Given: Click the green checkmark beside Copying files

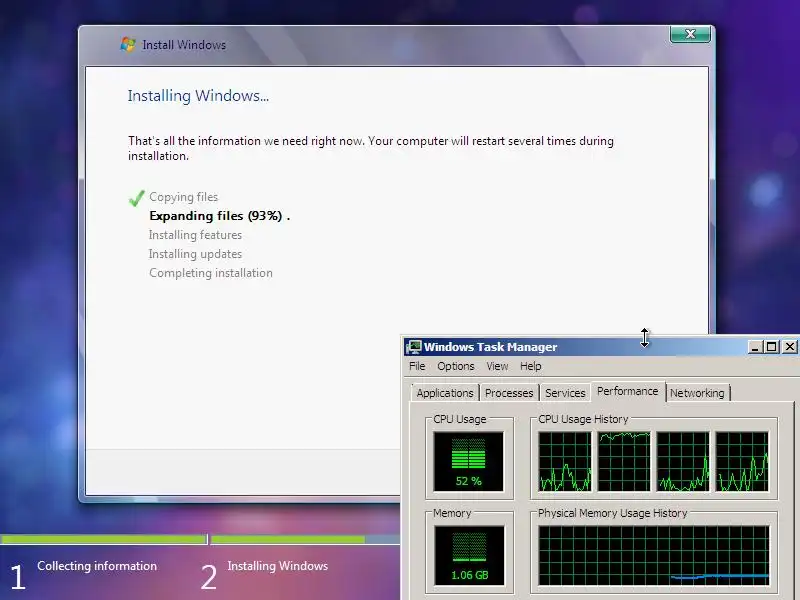Looking at the screenshot, I should 136,198.
